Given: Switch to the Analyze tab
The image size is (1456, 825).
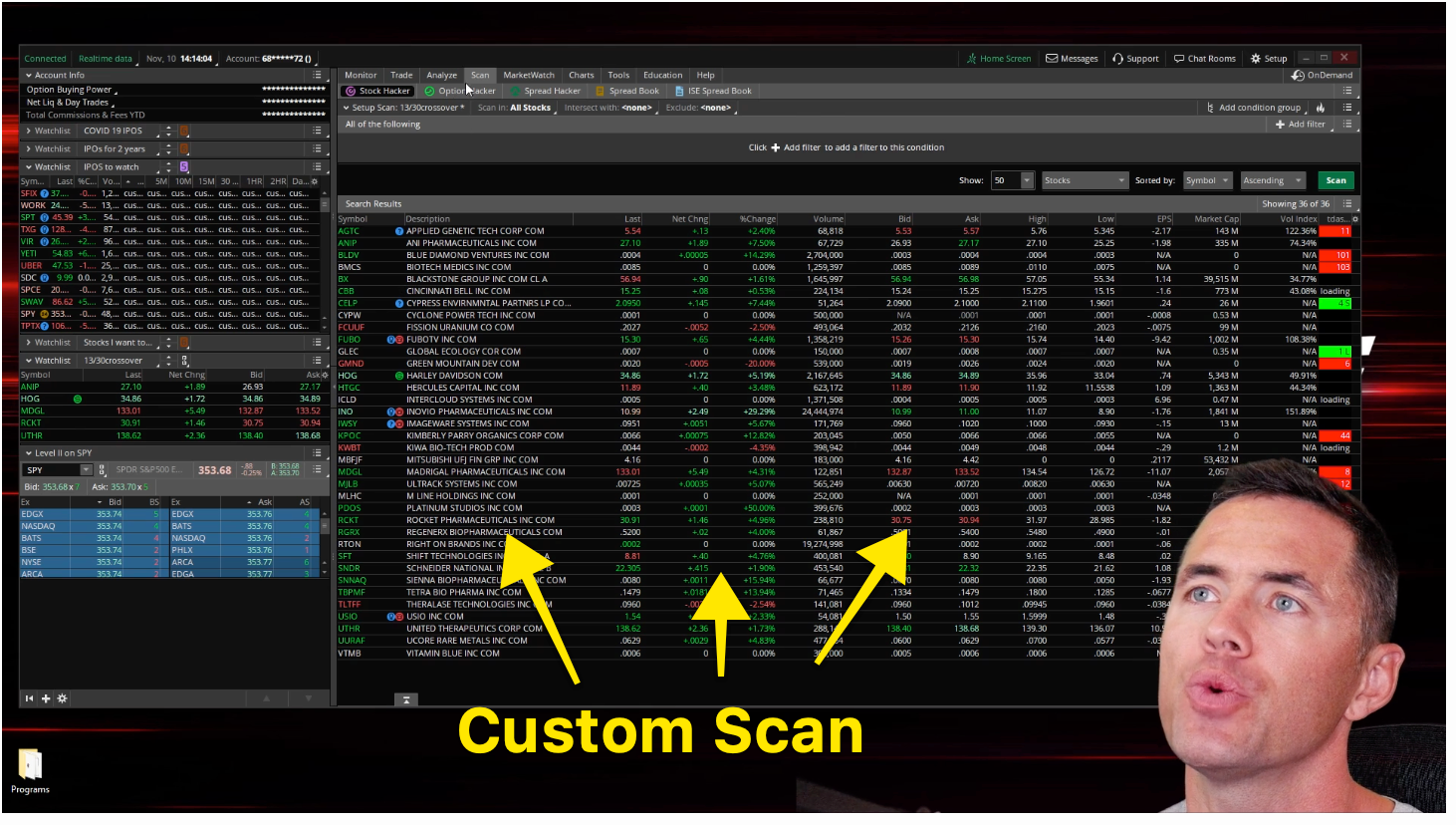Looking at the screenshot, I should pyautogui.click(x=441, y=75).
